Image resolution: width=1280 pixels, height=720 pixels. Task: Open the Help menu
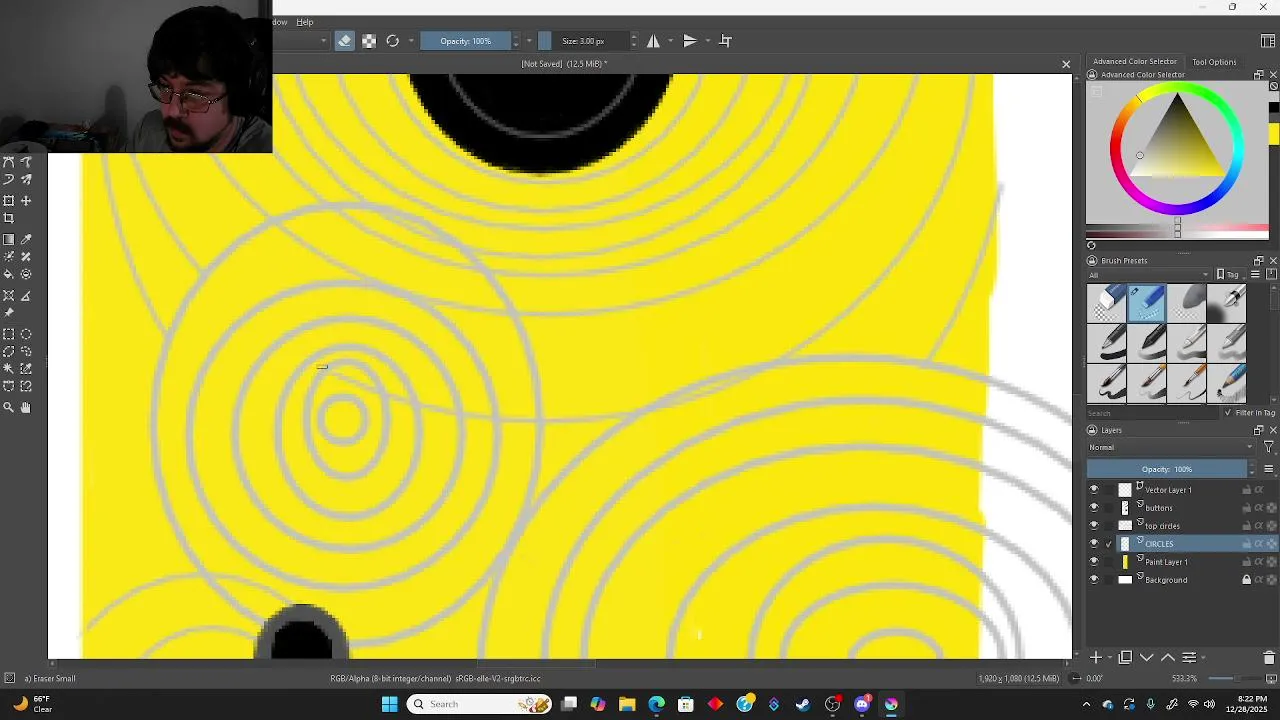(x=304, y=22)
